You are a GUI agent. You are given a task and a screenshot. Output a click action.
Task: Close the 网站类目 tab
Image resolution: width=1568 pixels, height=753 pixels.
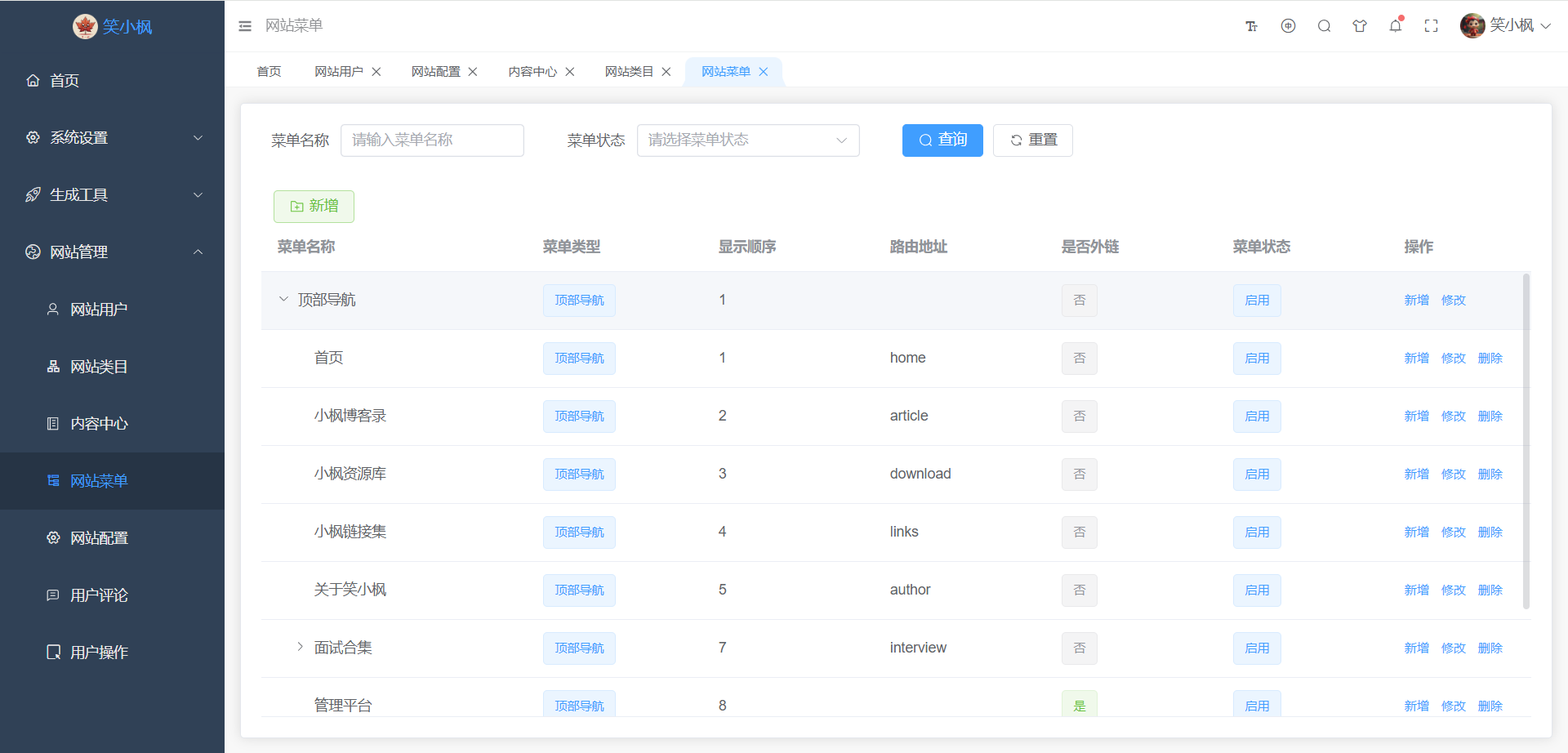click(x=666, y=72)
